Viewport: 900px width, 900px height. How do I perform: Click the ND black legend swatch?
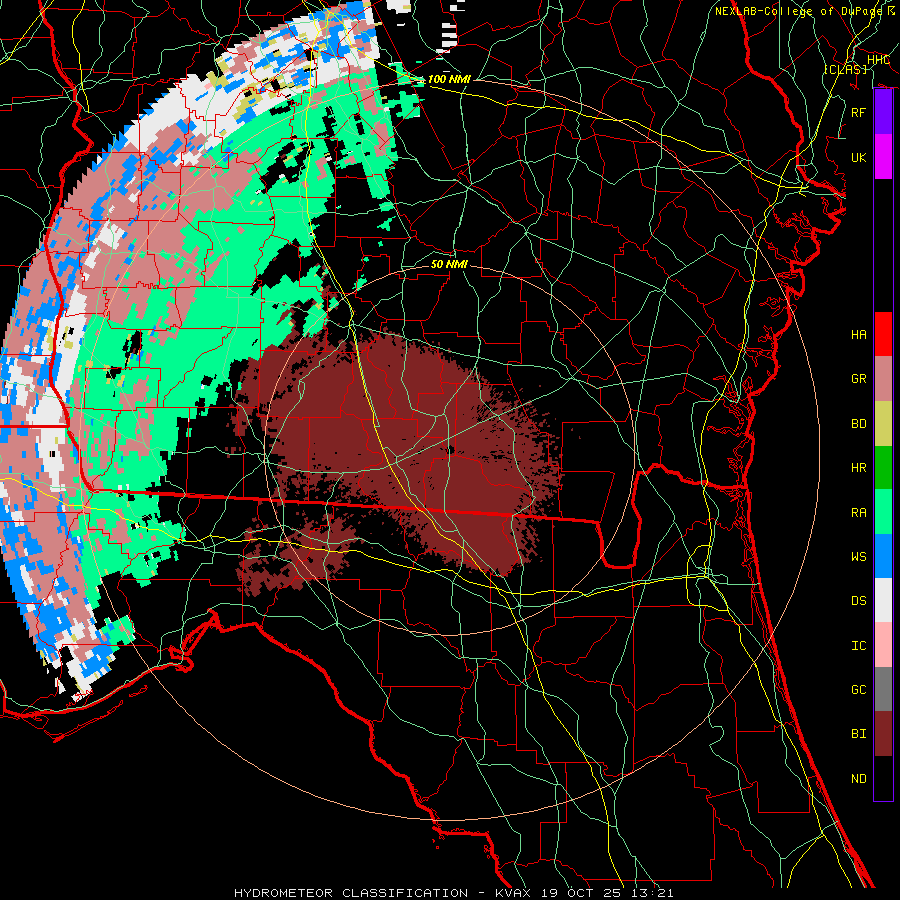click(x=883, y=778)
